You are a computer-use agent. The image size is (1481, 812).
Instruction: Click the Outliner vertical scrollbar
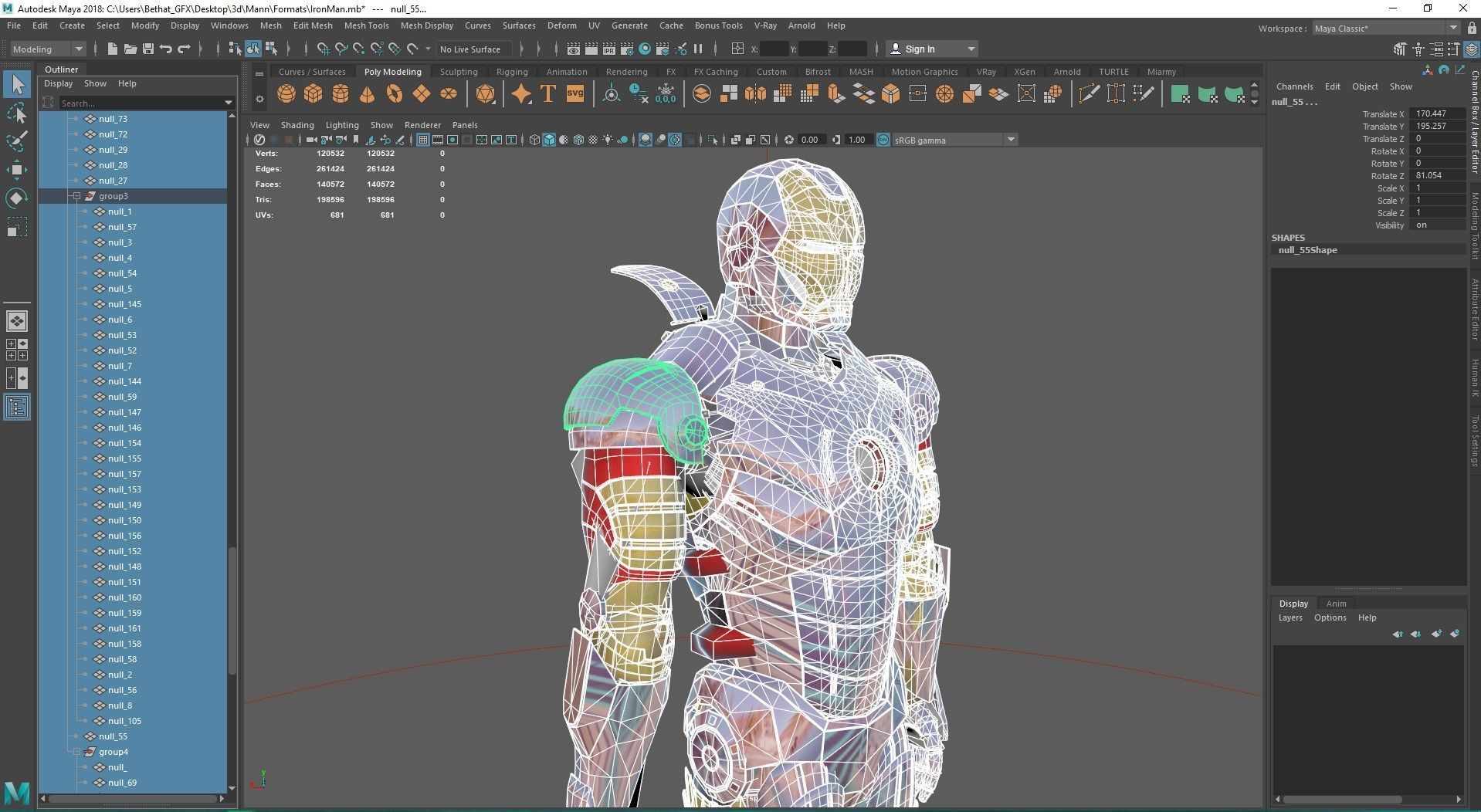232,610
